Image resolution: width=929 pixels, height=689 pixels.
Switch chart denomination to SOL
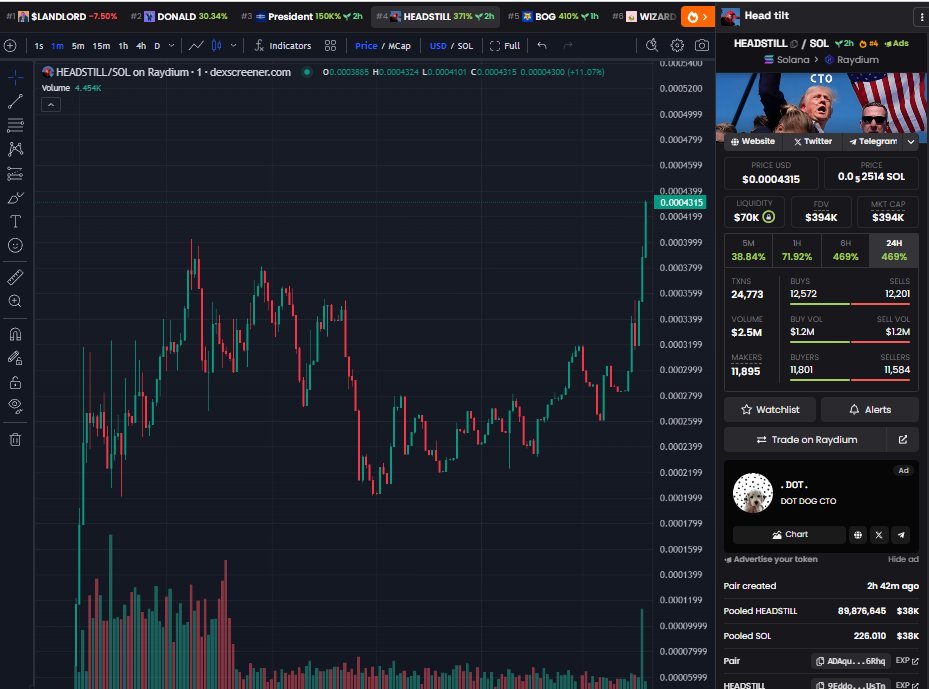pyautogui.click(x=465, y=46)
